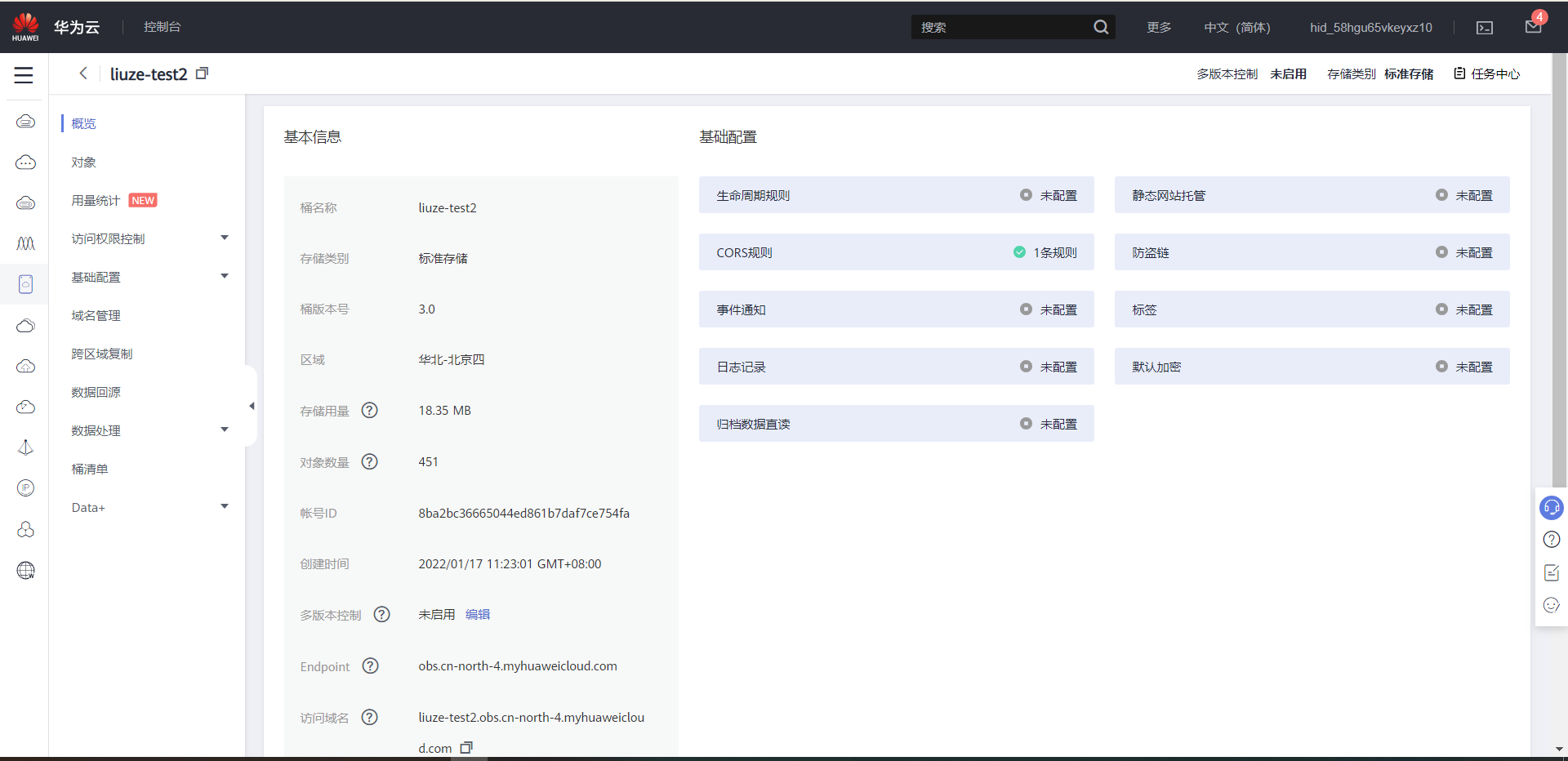Screen dimensions: 1568x761
Task: Open the customer service headset icon
Action: pos(1552,508)
